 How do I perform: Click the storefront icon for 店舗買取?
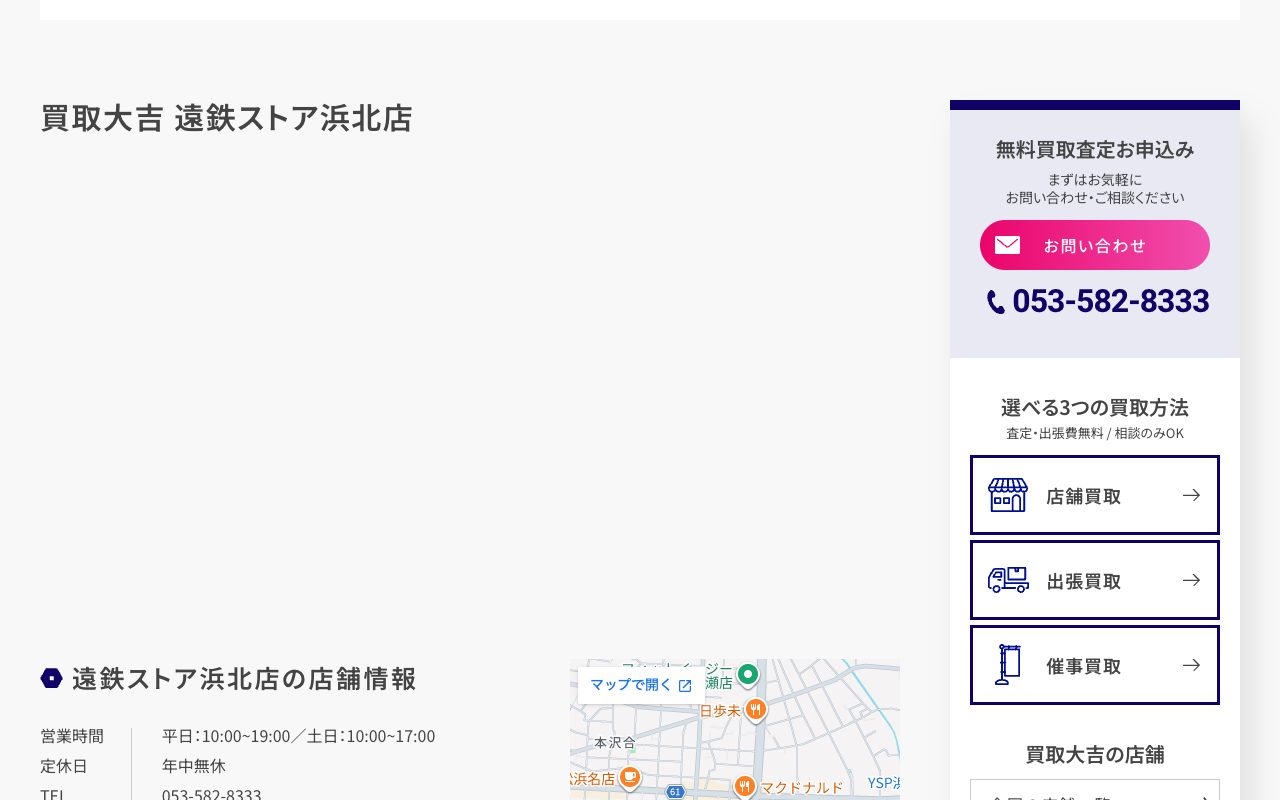(x=1008, y=495)
